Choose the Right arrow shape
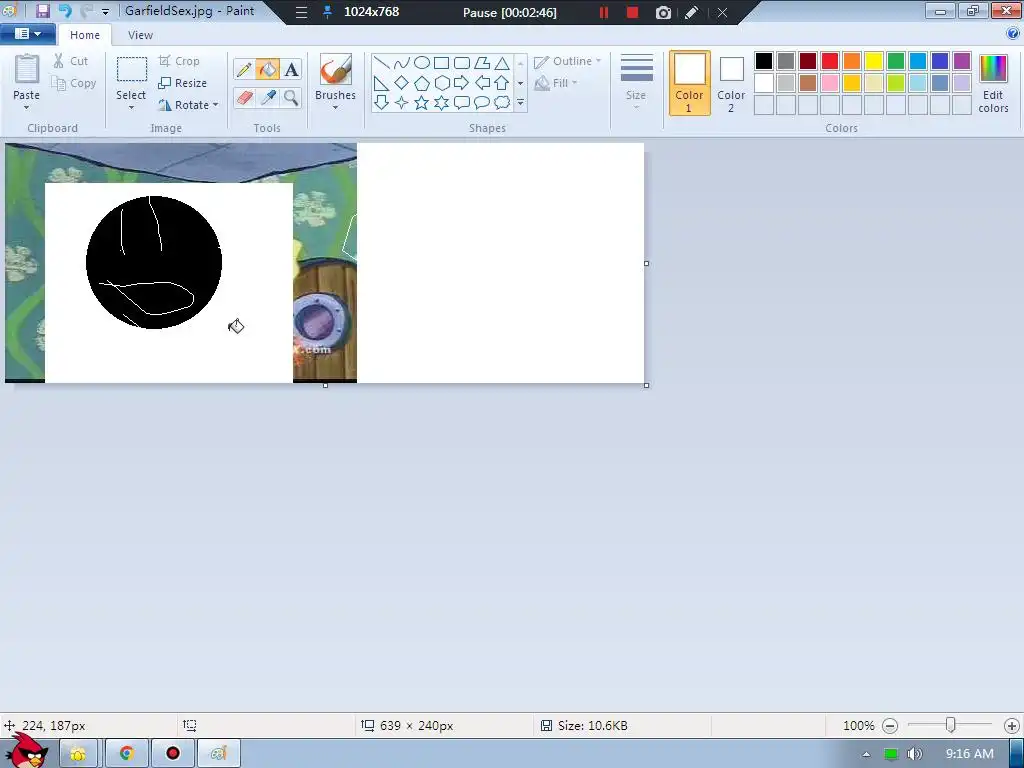This screenshot has width=1024, height=768. coord(462,83)
